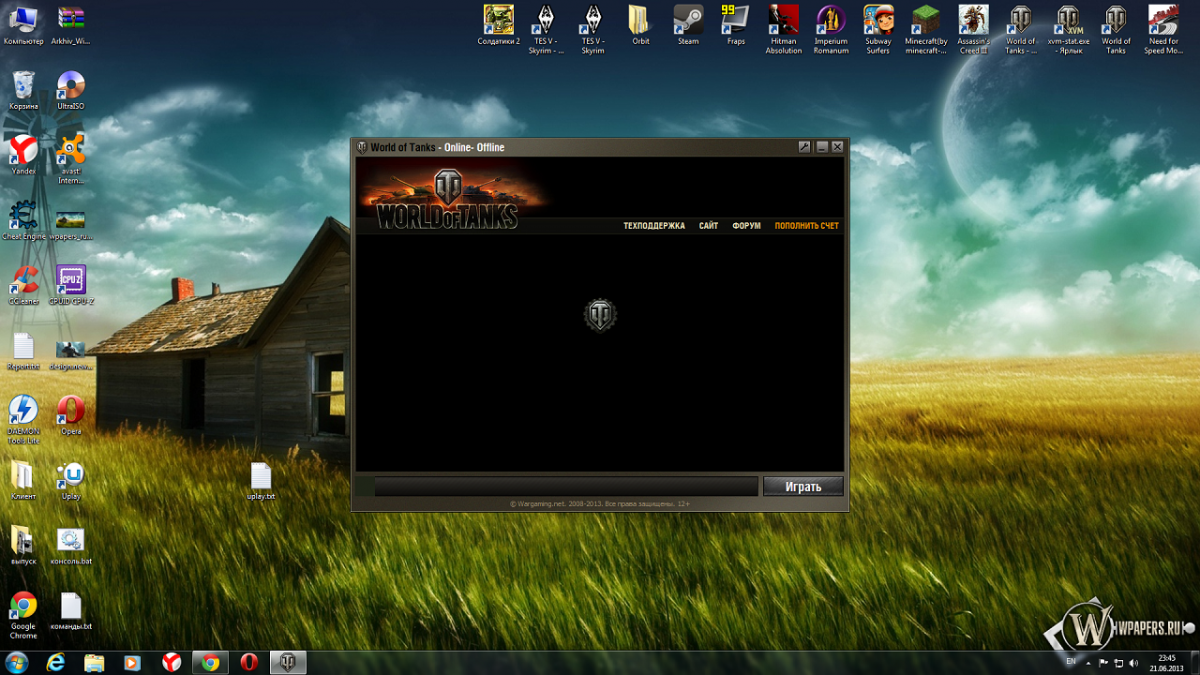Image resolution: width=1200 pixels, height=675 pixels.
Task: Select the консоль.bat file icon
Action: tap(70, 545)
